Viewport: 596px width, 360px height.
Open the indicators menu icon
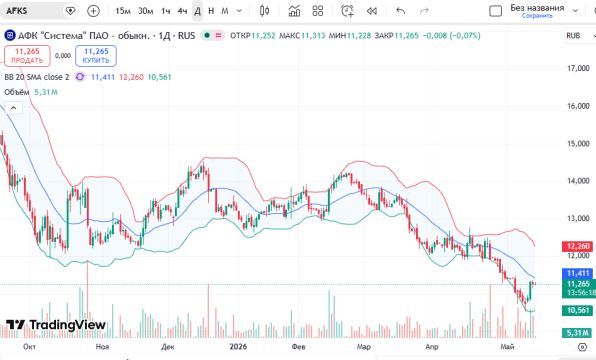click(294, 11)
